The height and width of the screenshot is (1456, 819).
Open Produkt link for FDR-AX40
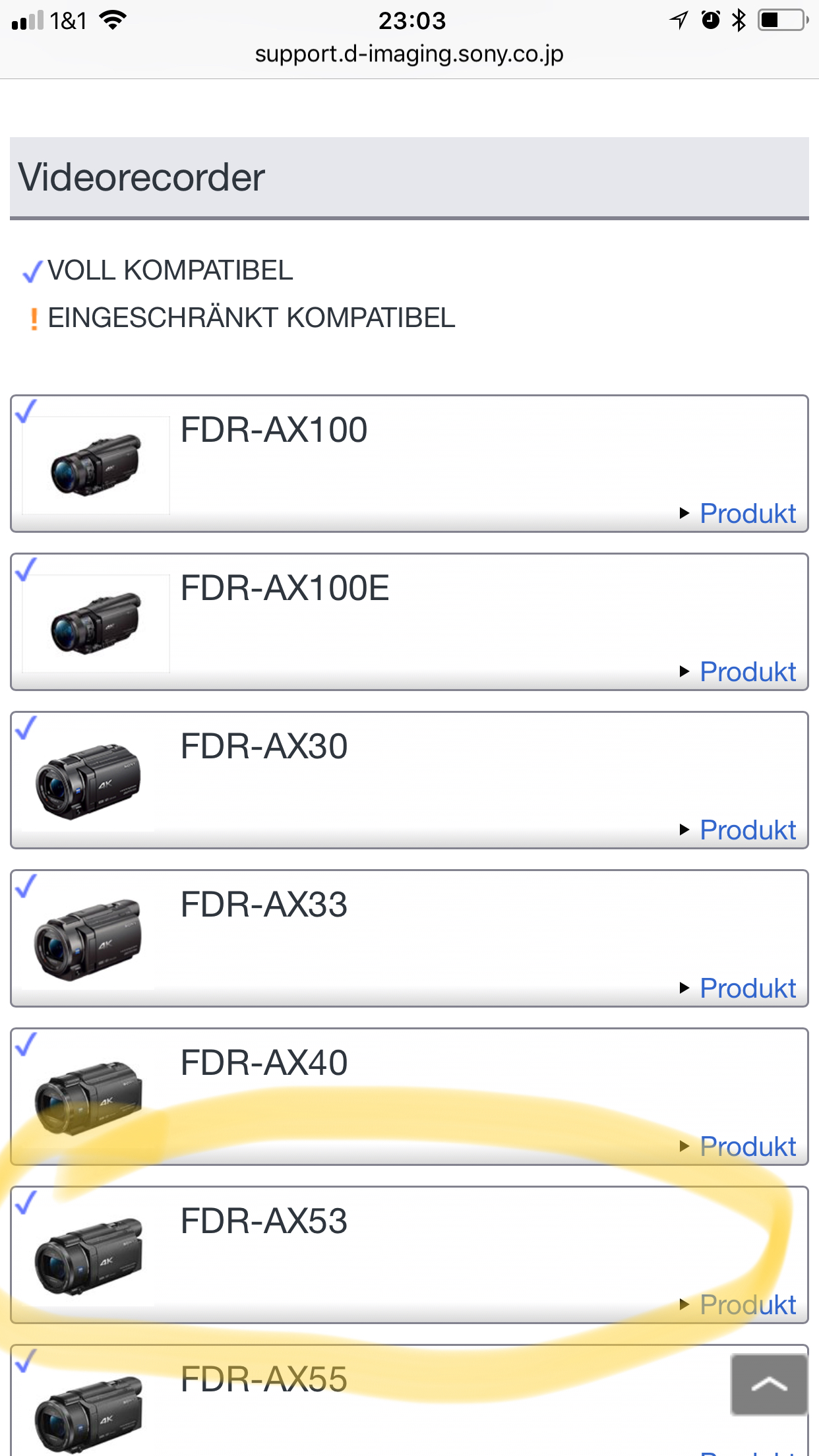click(747, 1147)
